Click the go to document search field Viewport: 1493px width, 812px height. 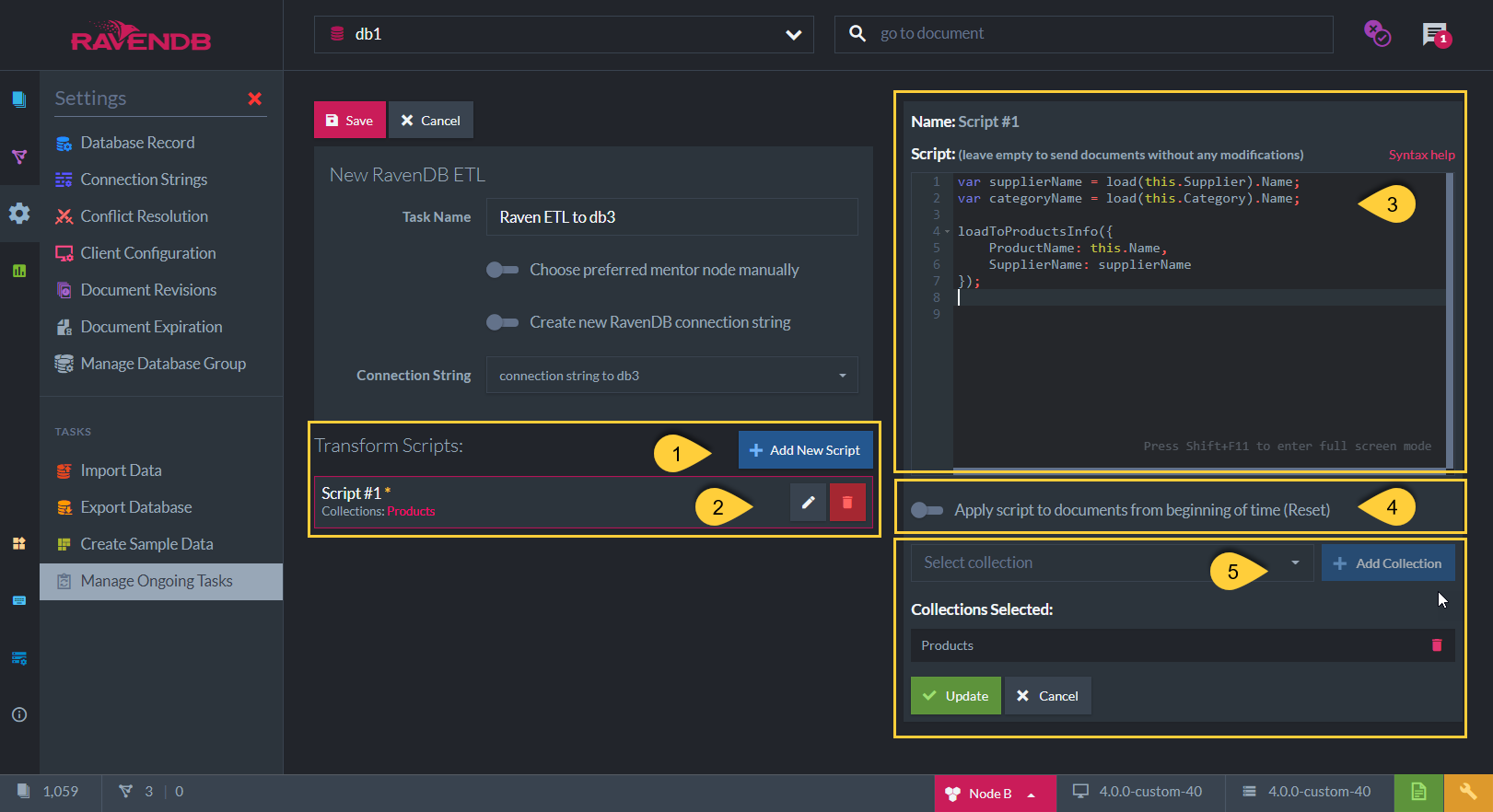1083,34
